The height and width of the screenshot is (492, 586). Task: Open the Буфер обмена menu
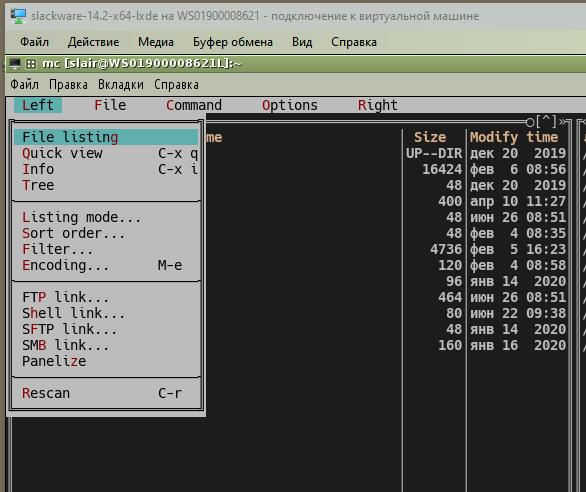233,42
